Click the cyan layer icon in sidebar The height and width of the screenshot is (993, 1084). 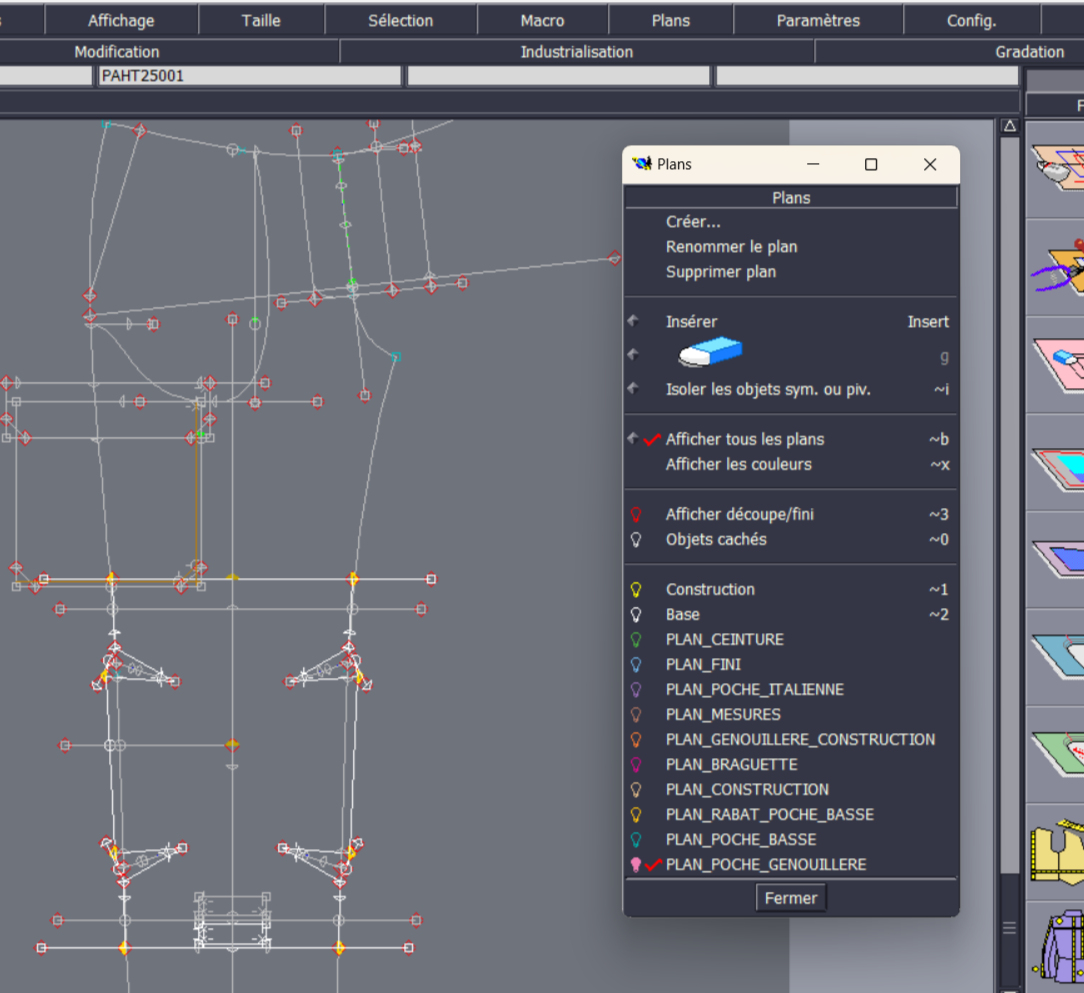[x=1058, y=467]
